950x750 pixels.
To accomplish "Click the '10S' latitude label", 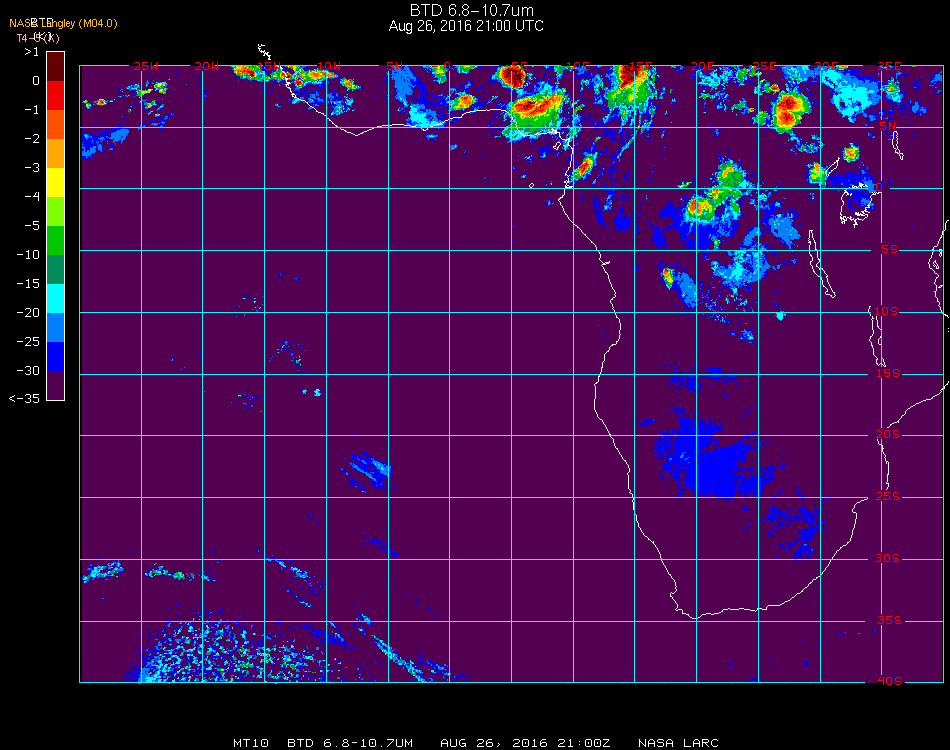I will [886, 311].
